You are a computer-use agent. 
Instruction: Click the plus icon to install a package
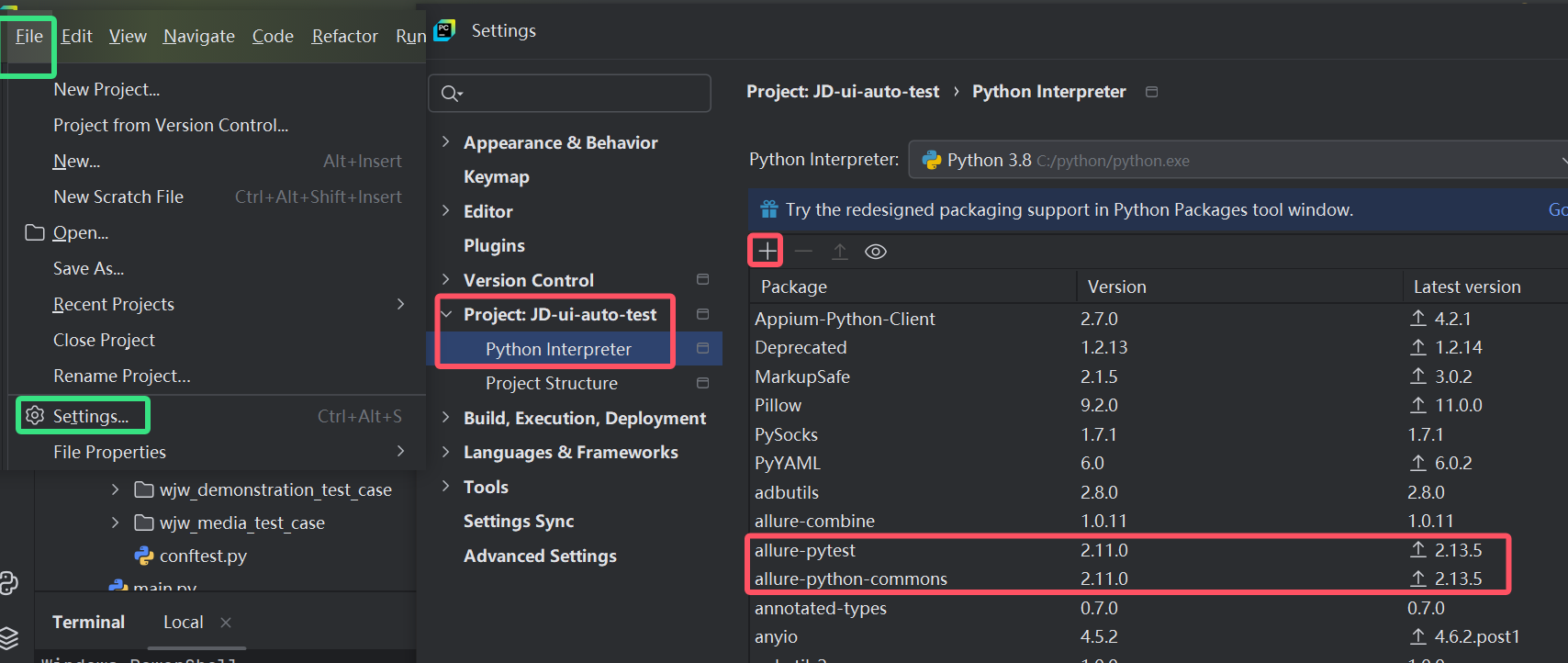pos(767,251)
